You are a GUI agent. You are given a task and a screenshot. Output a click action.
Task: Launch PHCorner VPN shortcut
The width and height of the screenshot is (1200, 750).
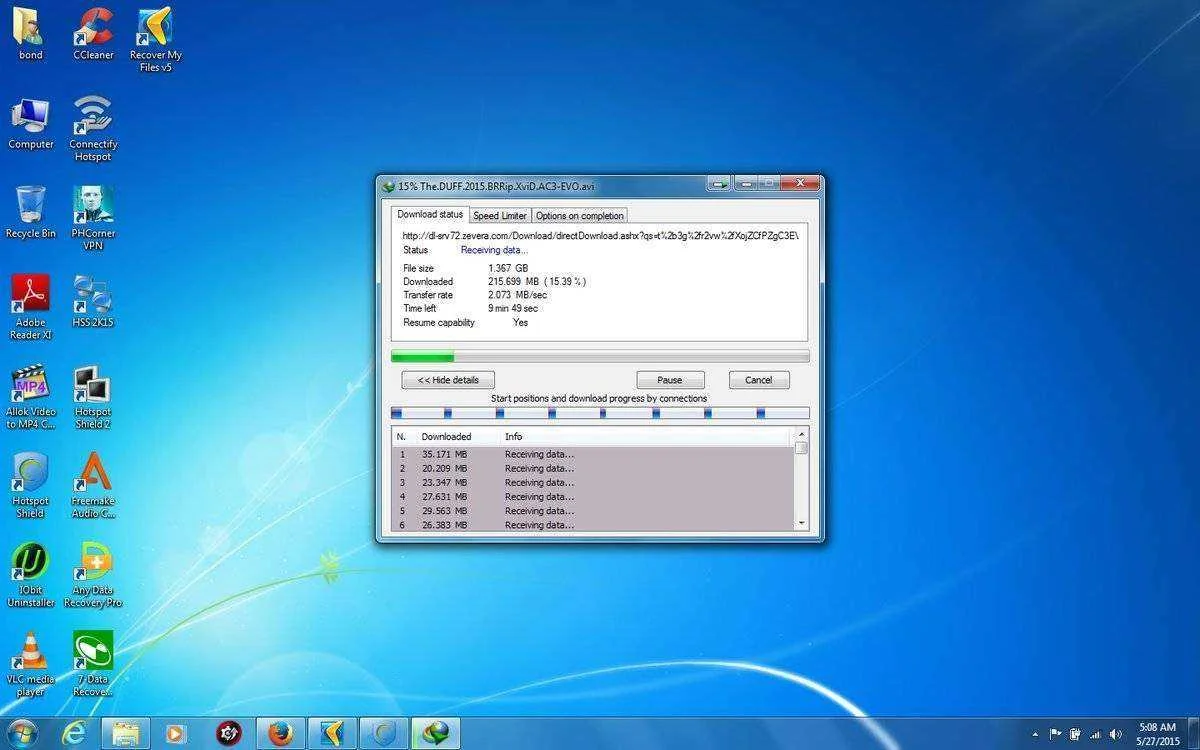(93, 218)
